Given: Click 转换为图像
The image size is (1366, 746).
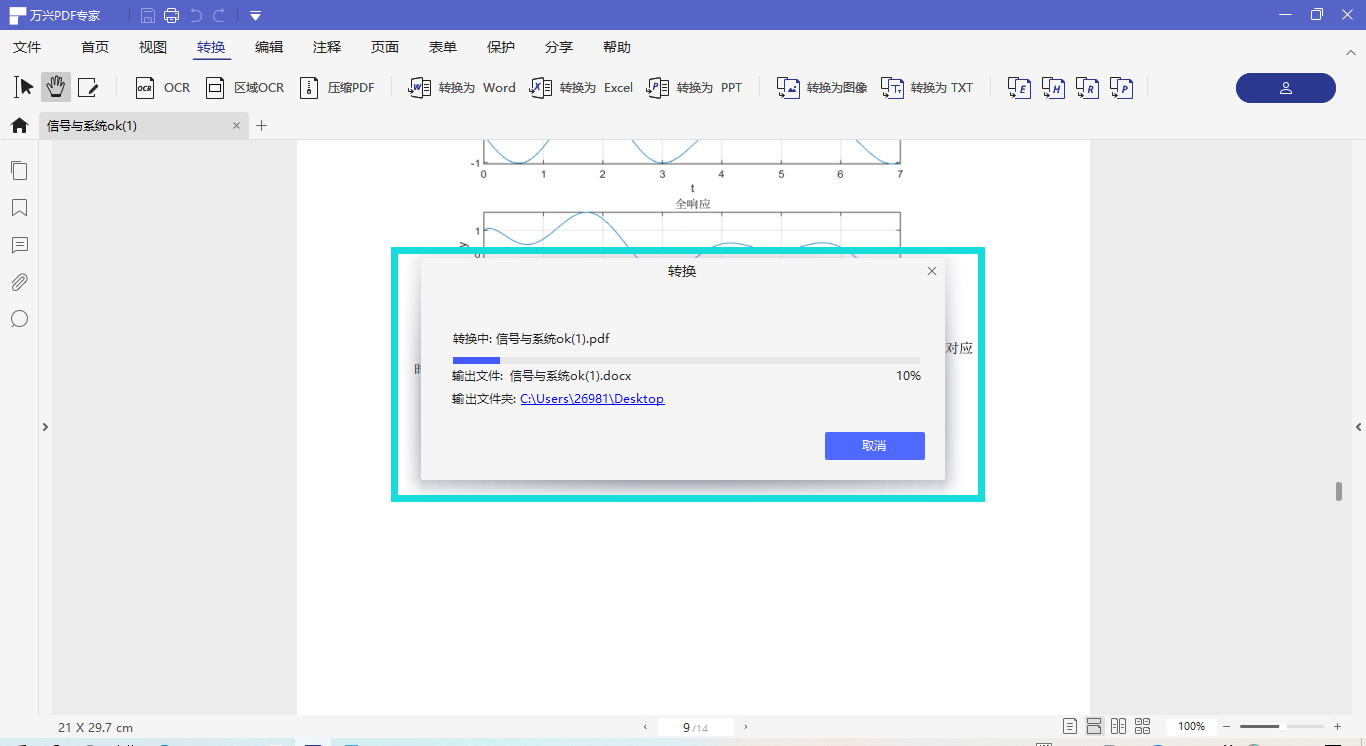Looking at the screenshot, I should click(x=822, y=88).
